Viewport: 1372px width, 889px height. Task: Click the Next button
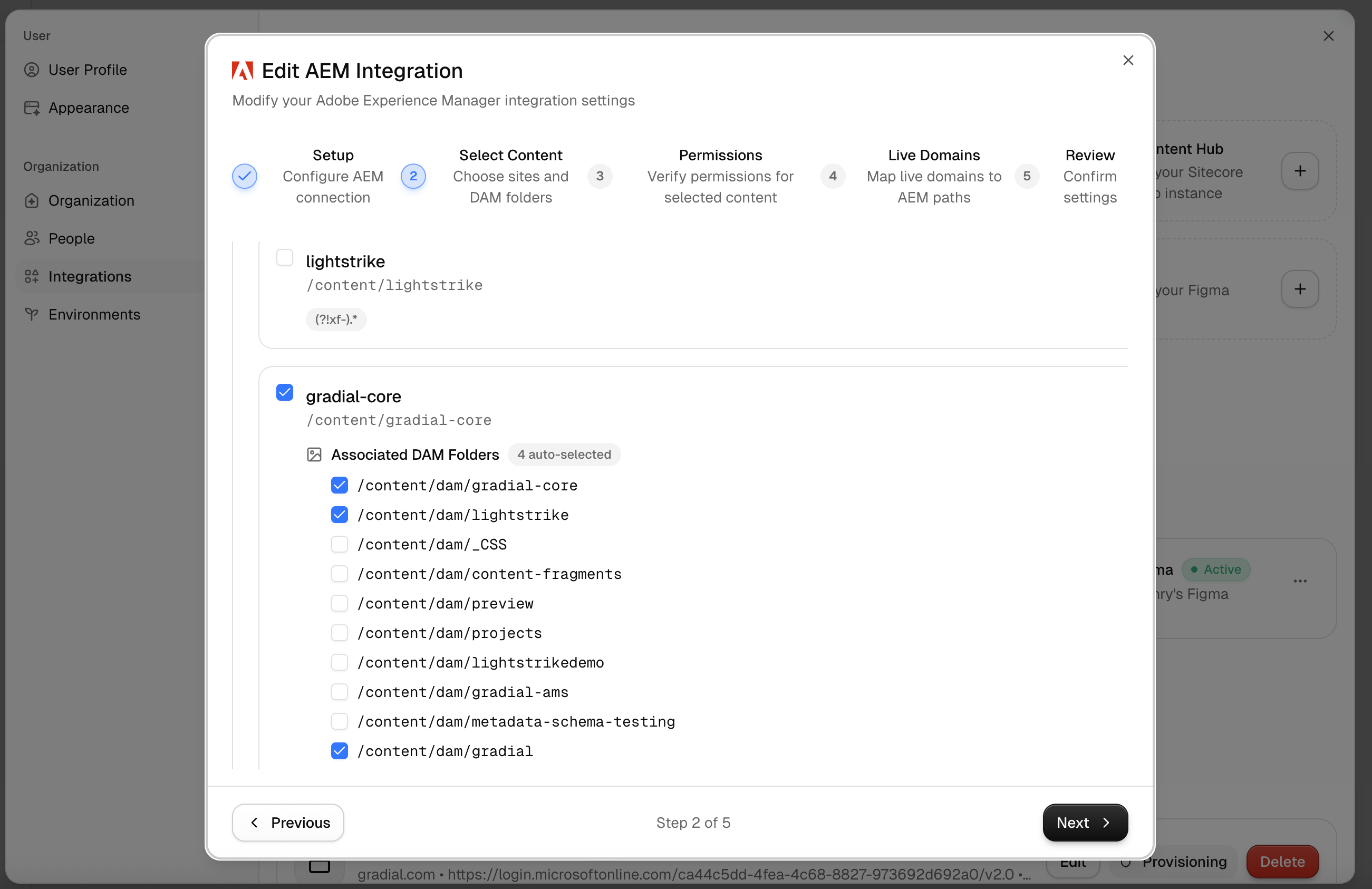pyautogui.click(x=1084, y=823)
